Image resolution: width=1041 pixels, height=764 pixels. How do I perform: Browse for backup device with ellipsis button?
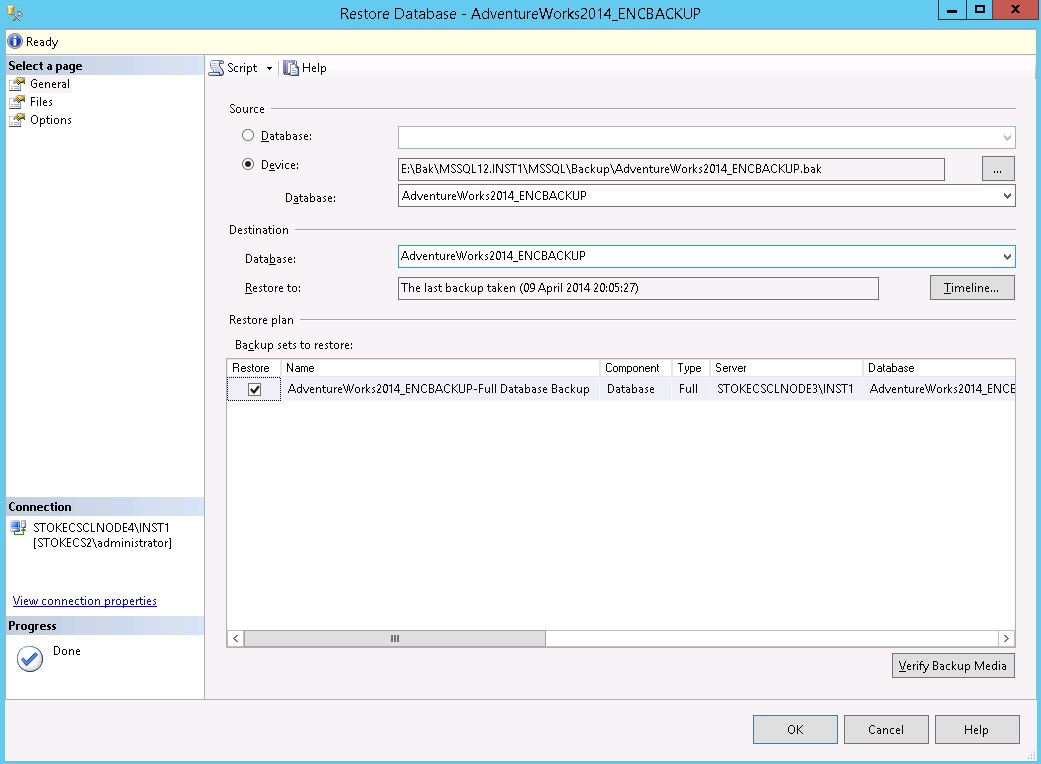click(x=998, y=169)
